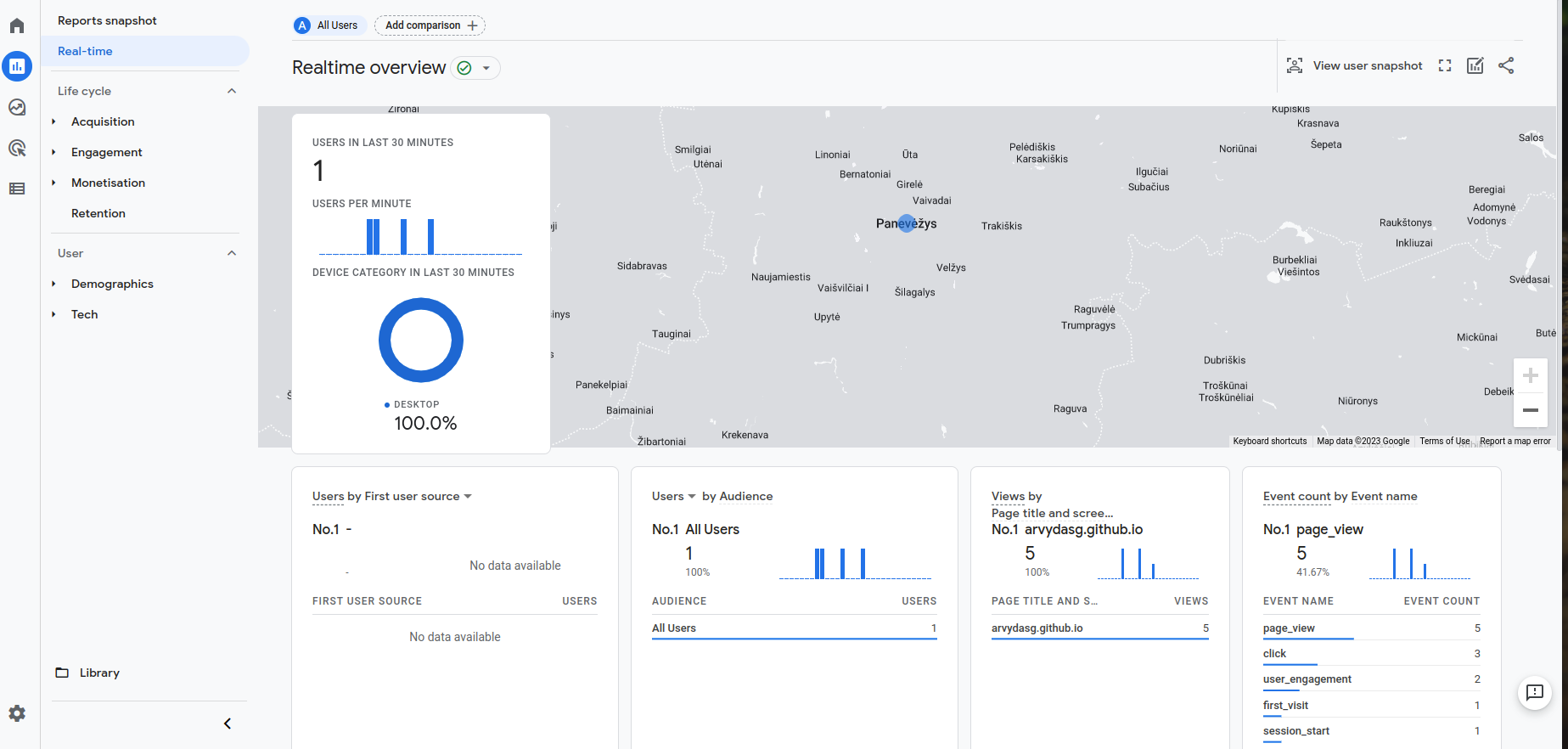
Task: Collapse the User section
Action: 232,253
